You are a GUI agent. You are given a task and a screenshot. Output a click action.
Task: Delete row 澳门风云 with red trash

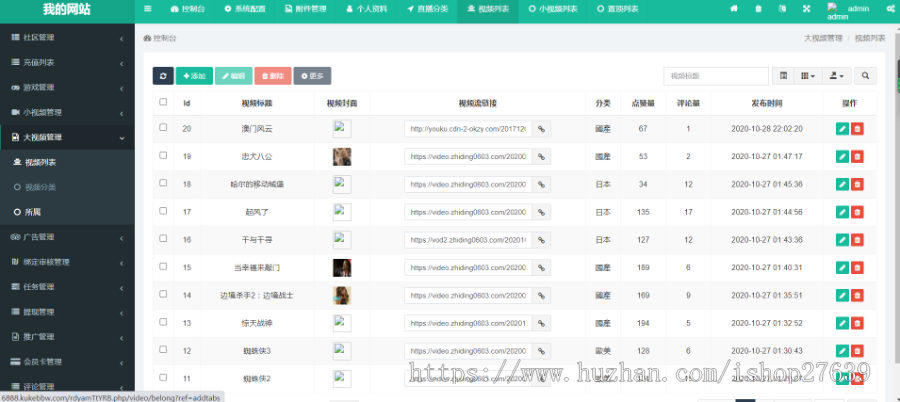(x=857, y=129)
